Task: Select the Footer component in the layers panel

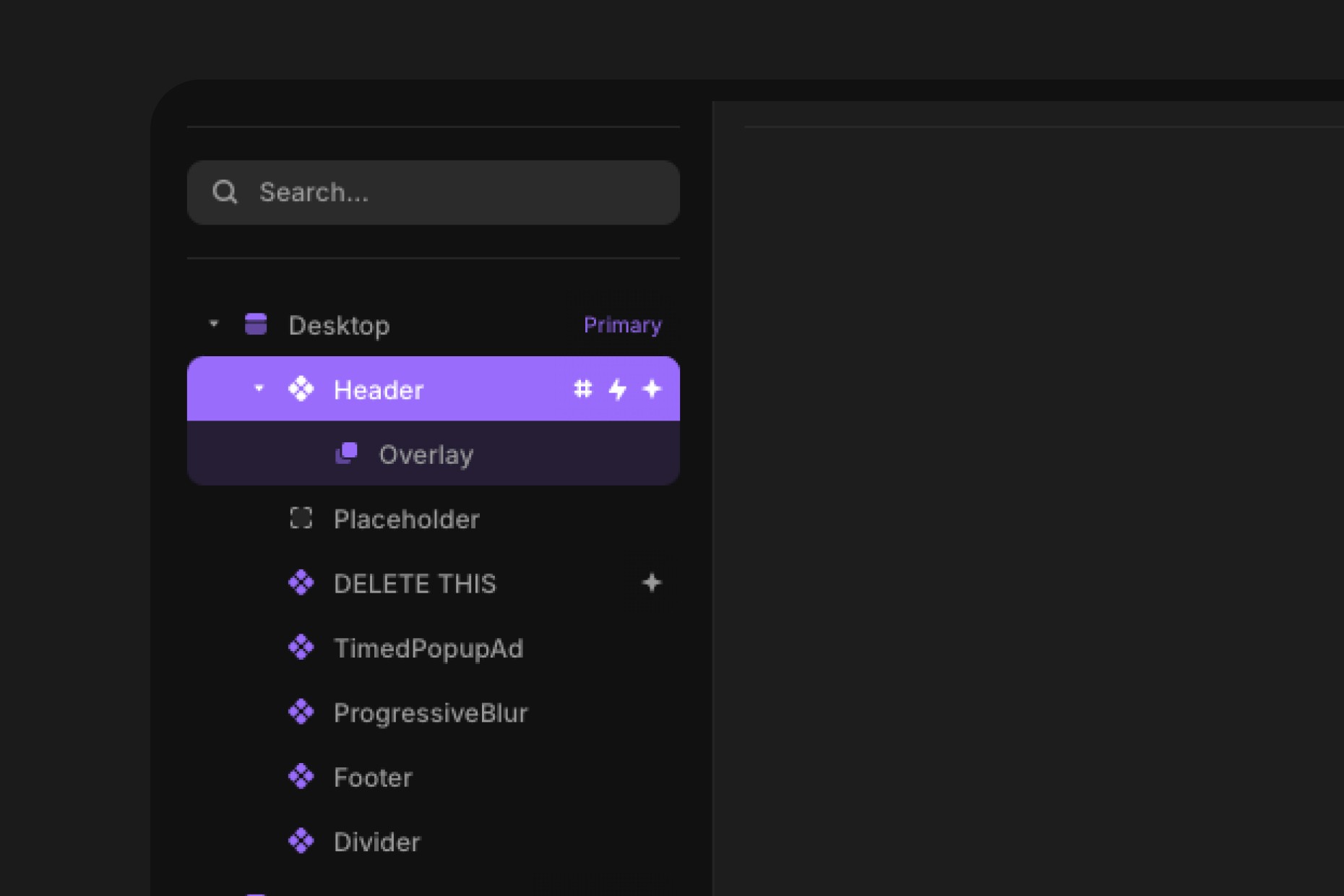Action: (x=373, y=777)
